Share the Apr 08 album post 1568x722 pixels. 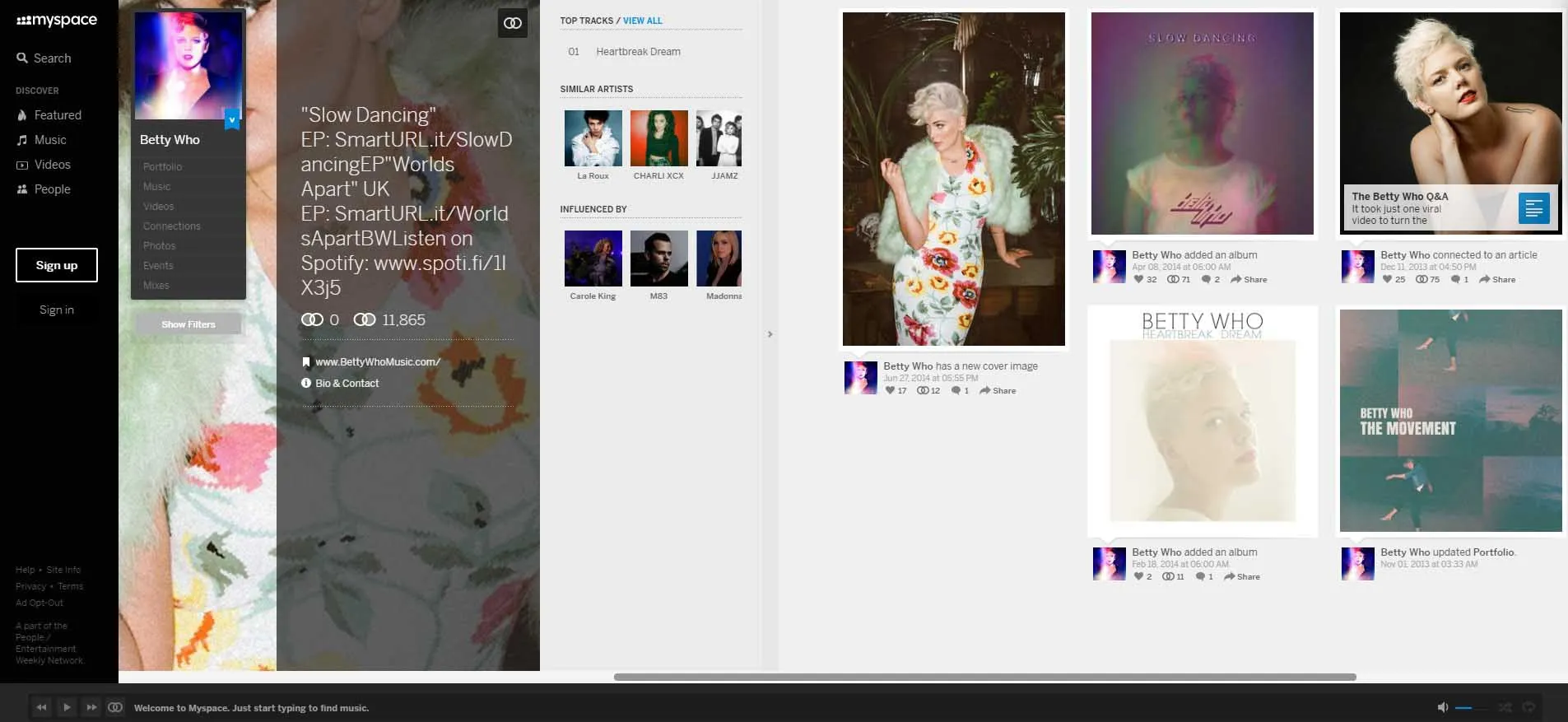click(x=1249, y=280)
